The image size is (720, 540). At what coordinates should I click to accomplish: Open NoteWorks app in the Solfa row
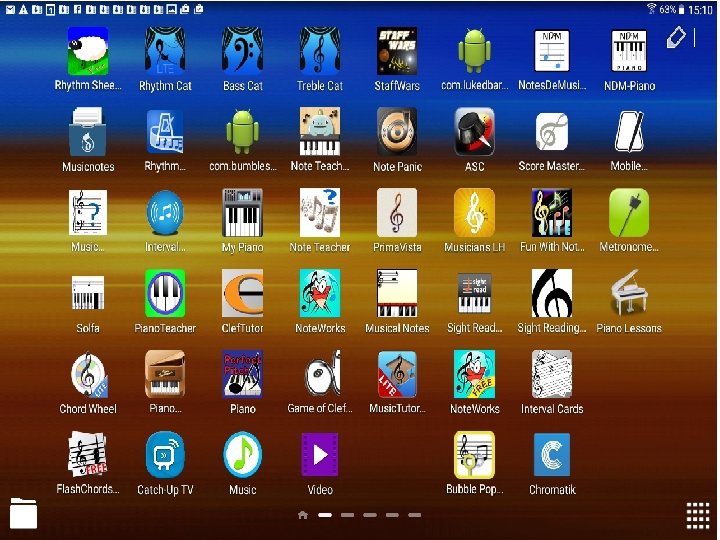[320, 294]
